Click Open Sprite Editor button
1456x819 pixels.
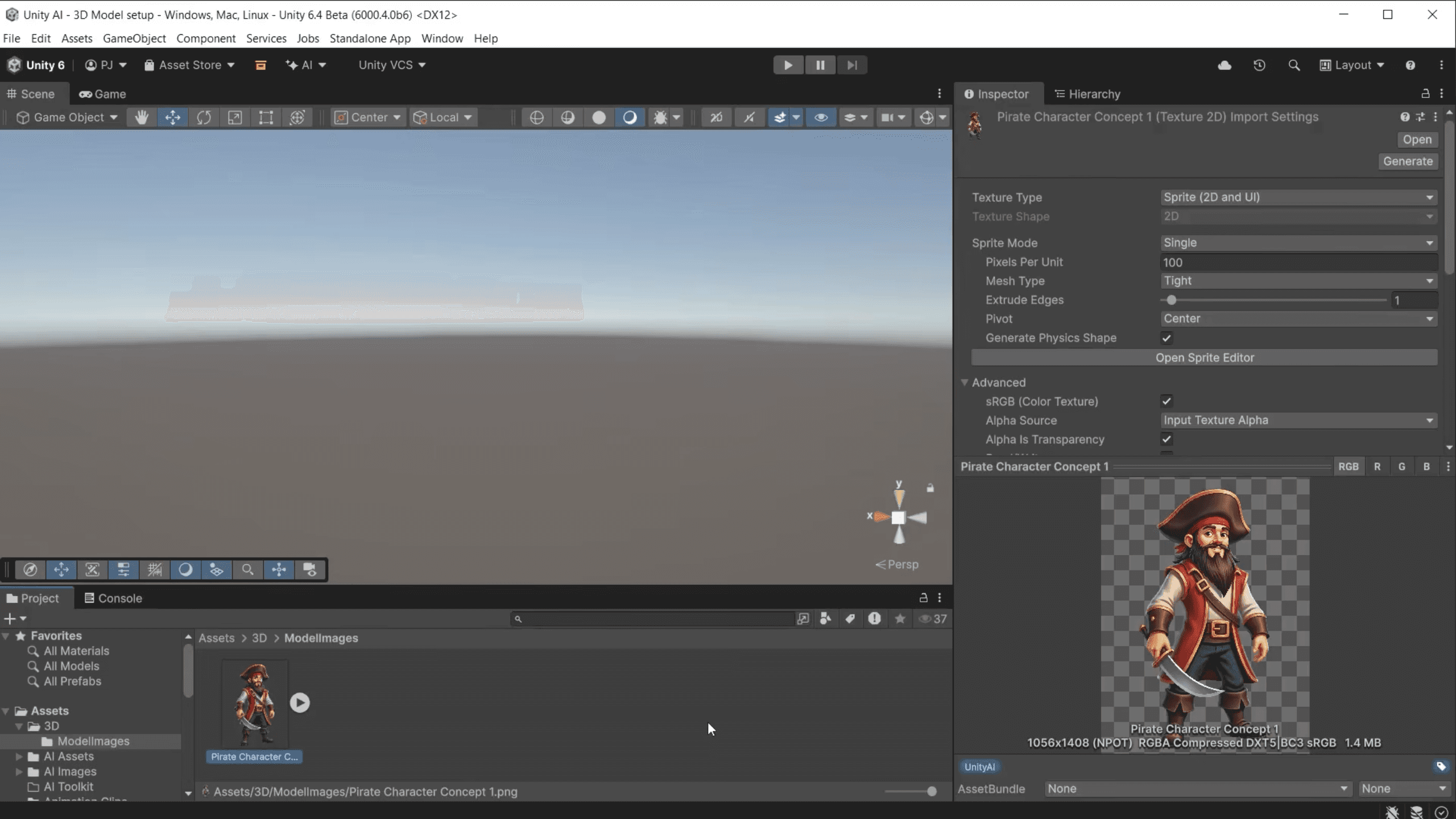pos(1205,358)
